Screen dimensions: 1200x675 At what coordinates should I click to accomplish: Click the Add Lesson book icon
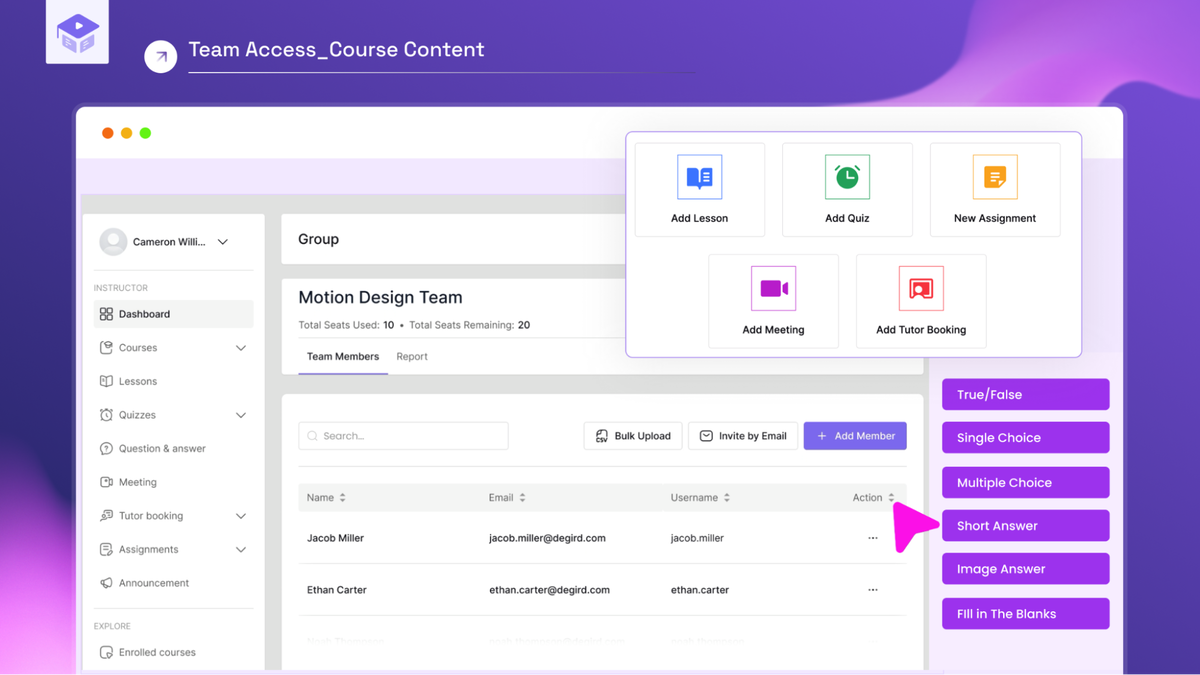[699, 178]
